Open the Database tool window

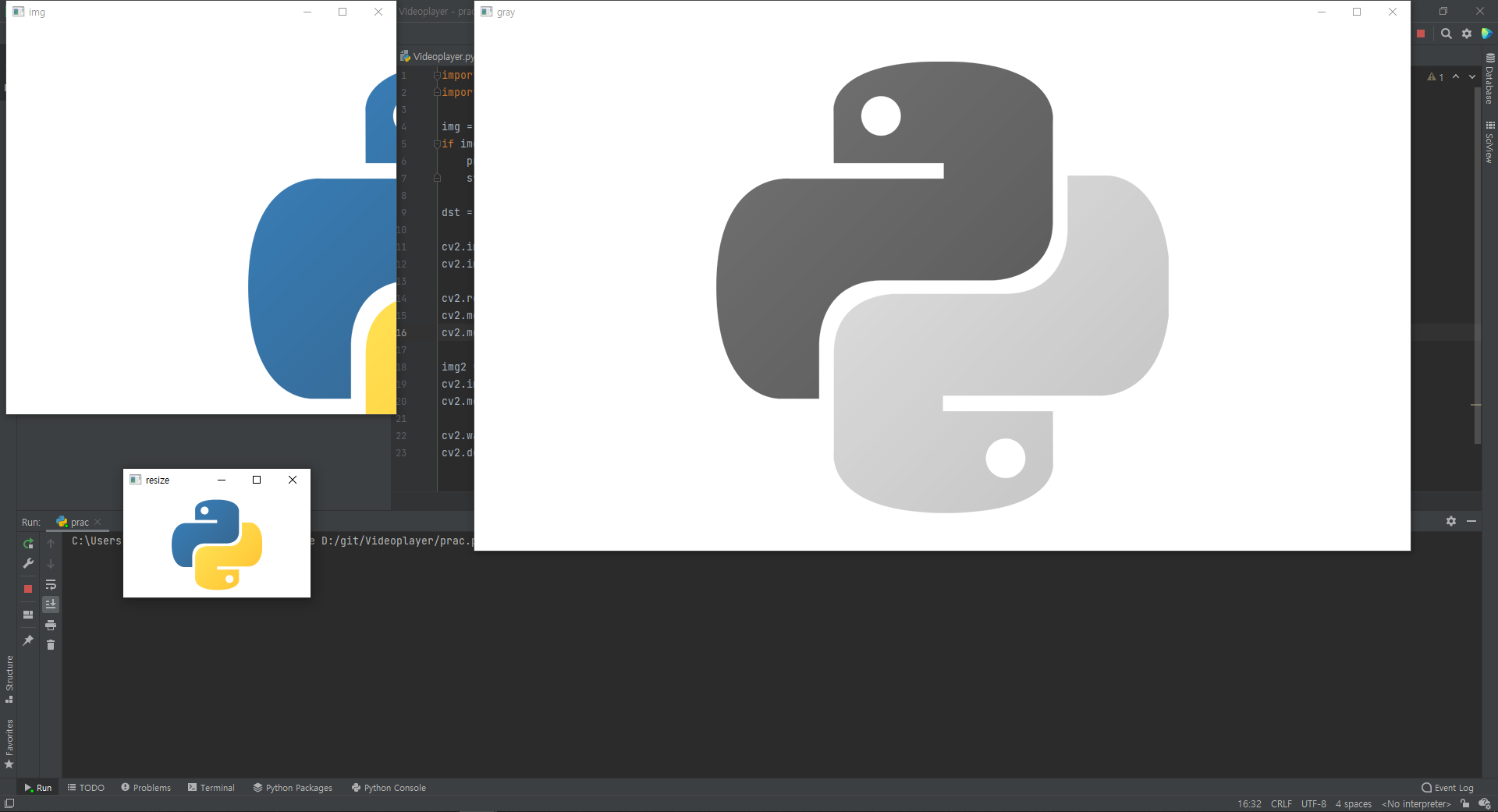[x=1489, y=79]
